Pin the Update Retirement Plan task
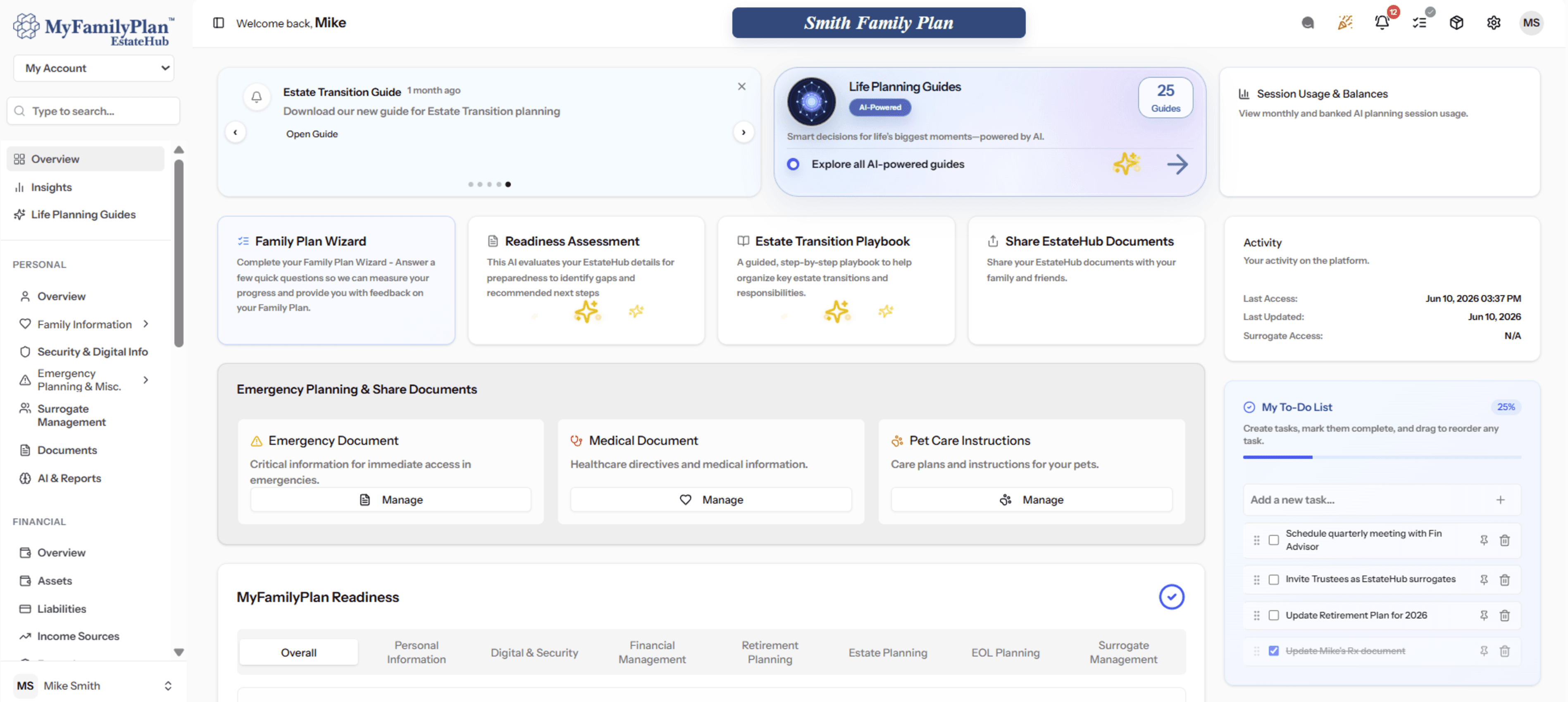1568x702 pixels. pos(1484,616)
